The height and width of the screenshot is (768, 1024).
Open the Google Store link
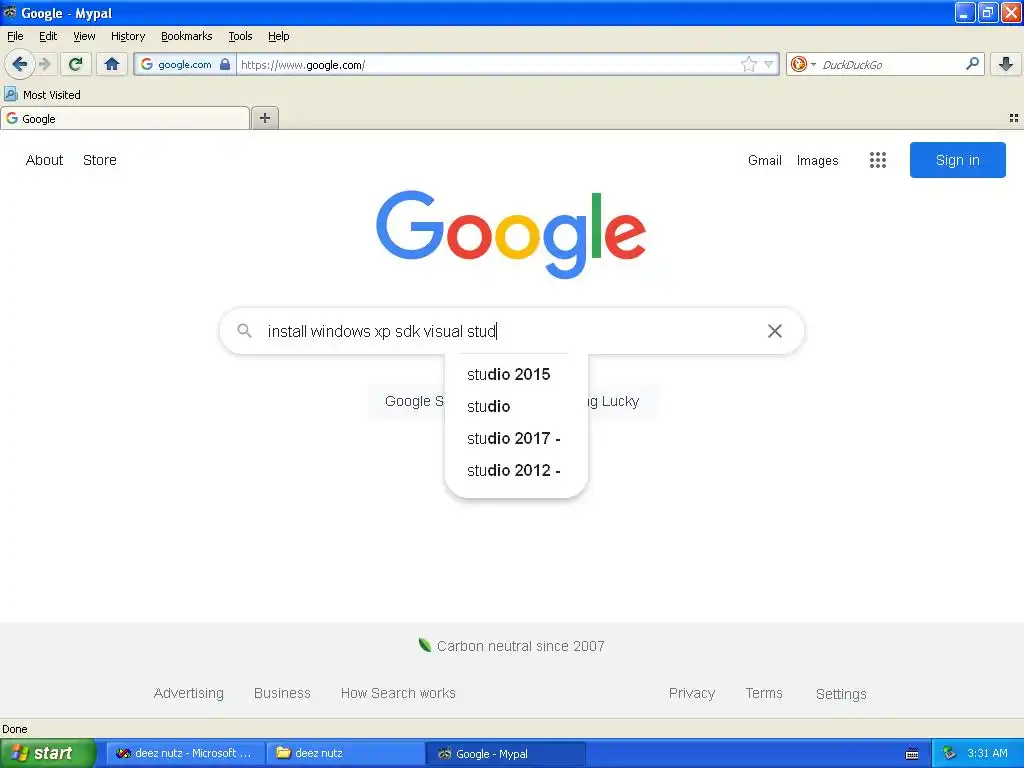coord(99,160)
